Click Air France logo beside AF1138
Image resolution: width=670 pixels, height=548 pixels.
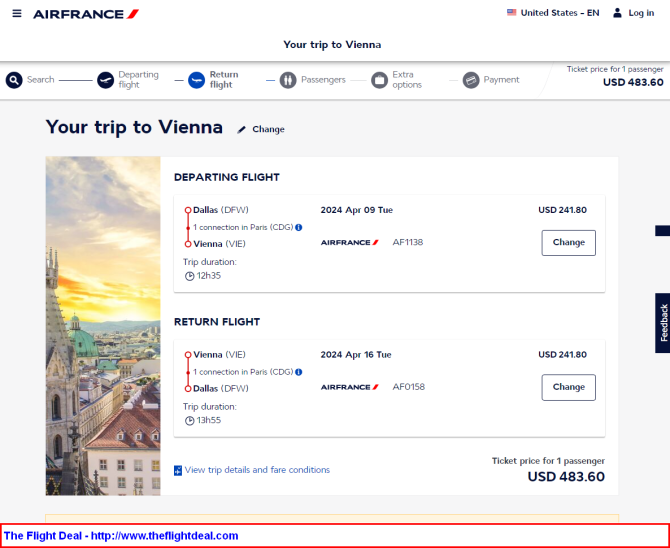click(350, 242)
